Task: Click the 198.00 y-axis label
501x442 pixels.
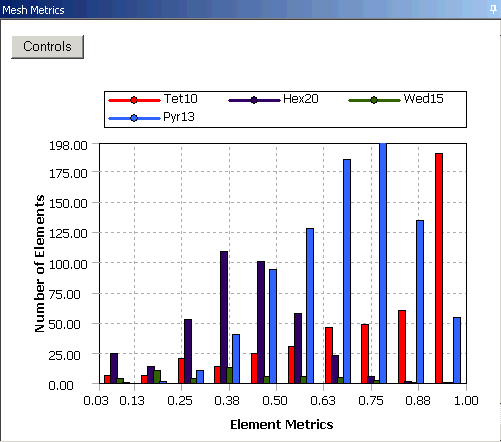Action: click(x=68, y=146)
